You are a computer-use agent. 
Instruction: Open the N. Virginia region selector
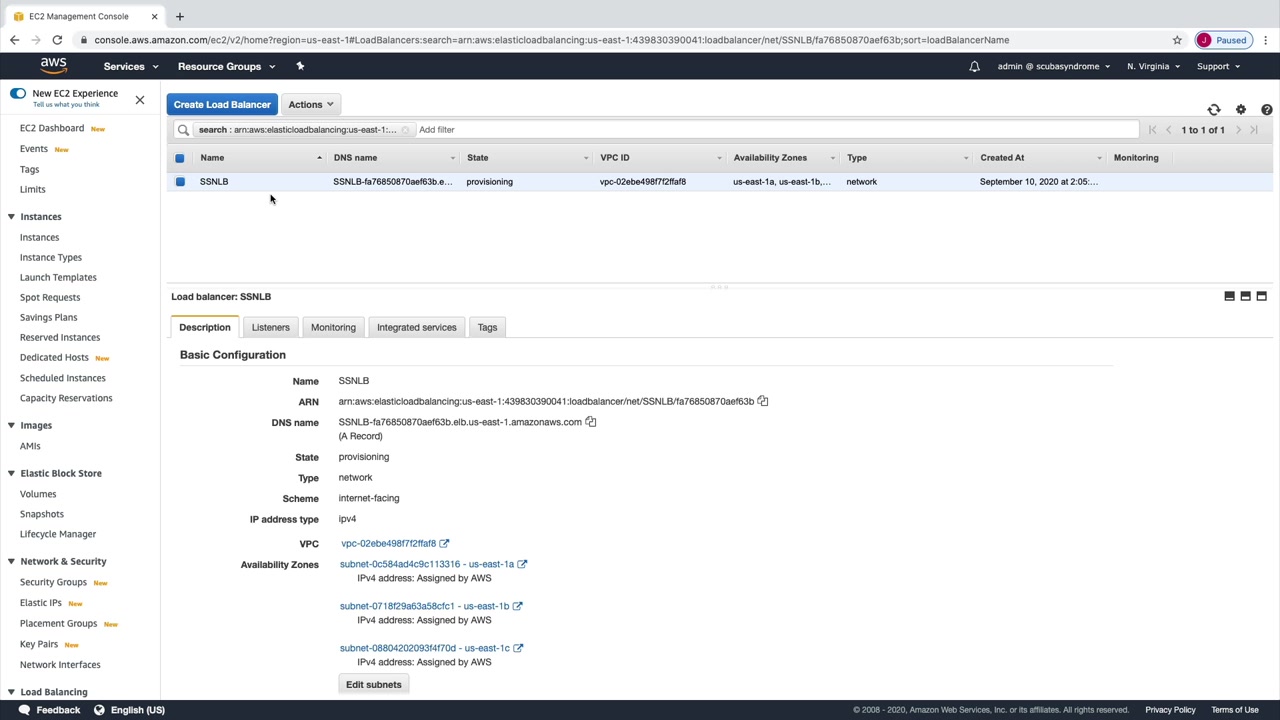pos(1153,66)
